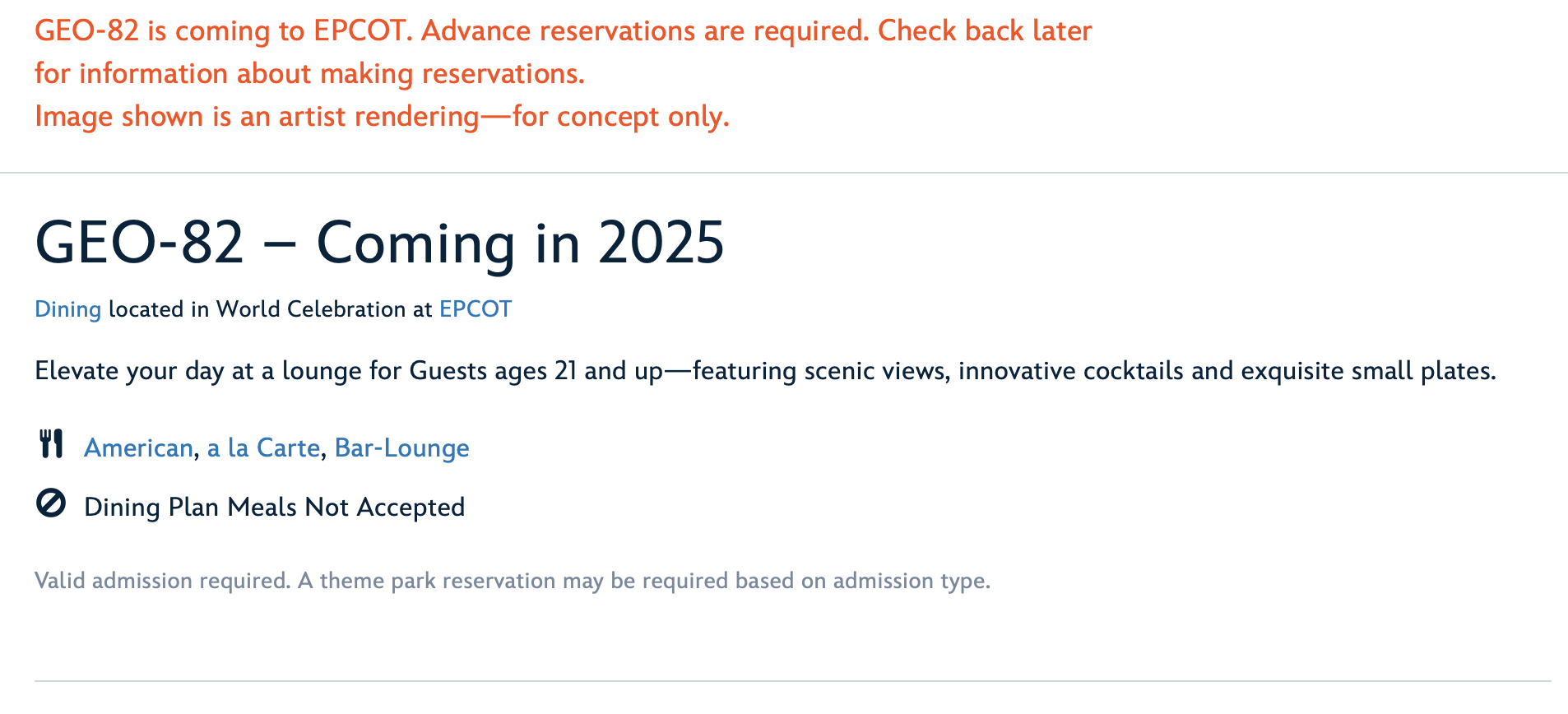The height and width of the screenshot is (714, 1568).
Task: Follow the EPCOT park link
Action: point(475,309)
